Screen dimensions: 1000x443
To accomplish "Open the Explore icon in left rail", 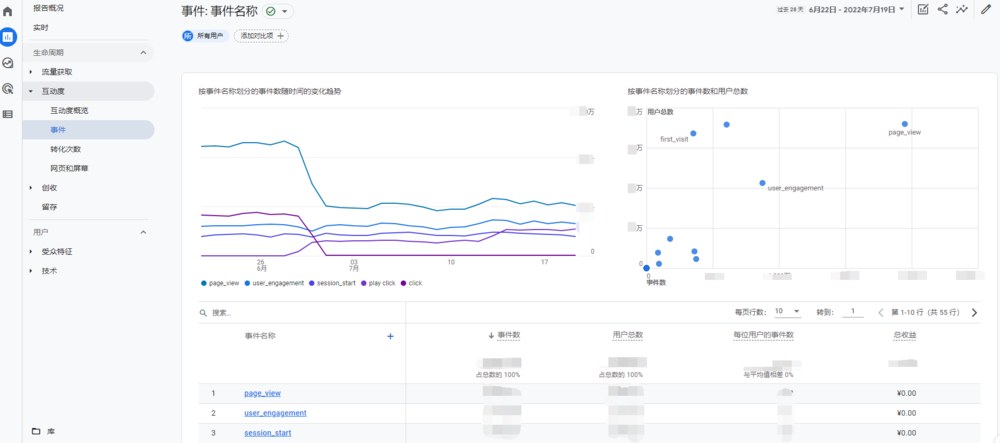I will tap(8, 63).
